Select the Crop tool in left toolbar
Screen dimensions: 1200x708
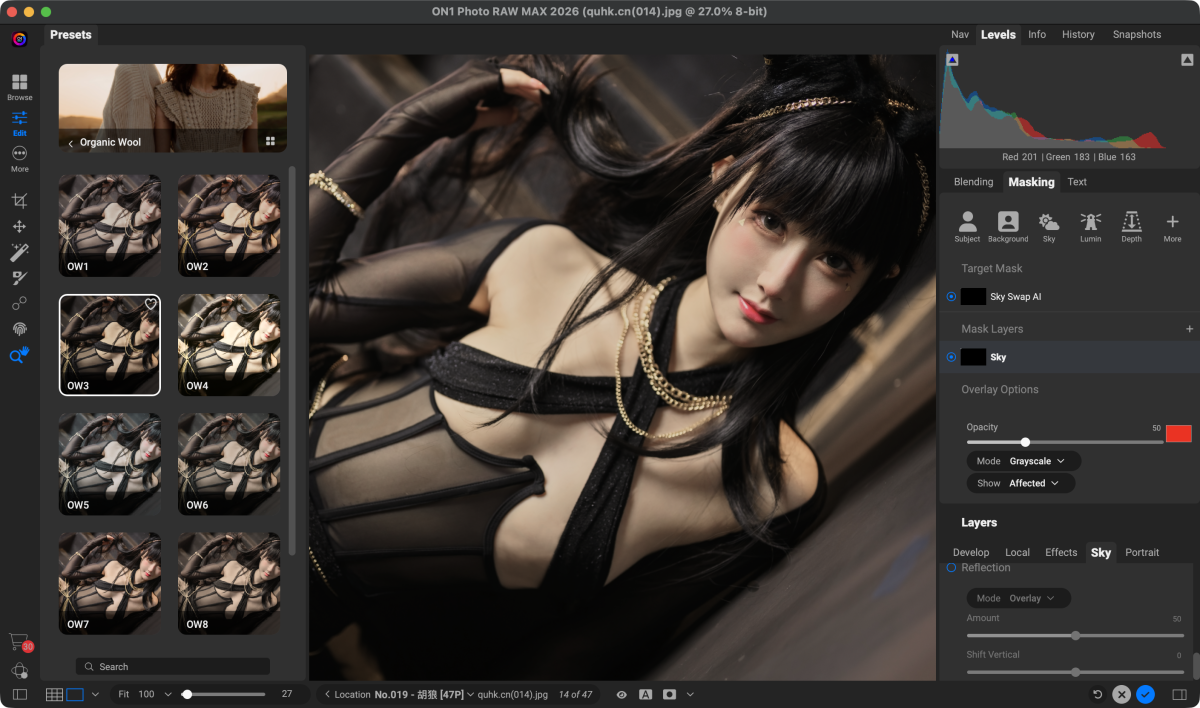click(x=19, y=201)
